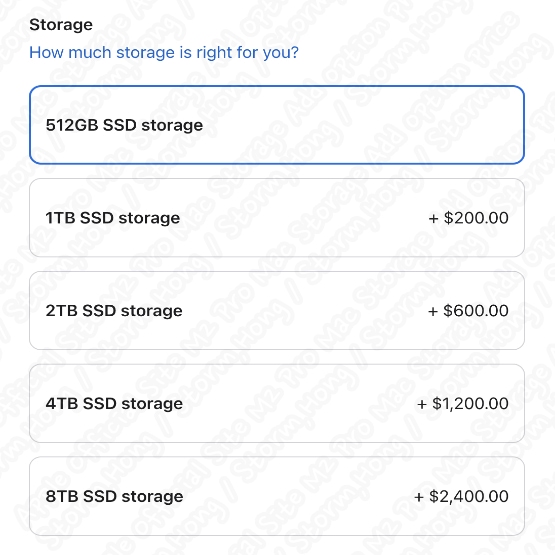Click the + $1,200.00 price label
Viewport: 555px width, 555px height.
click(x=463, y=403)
